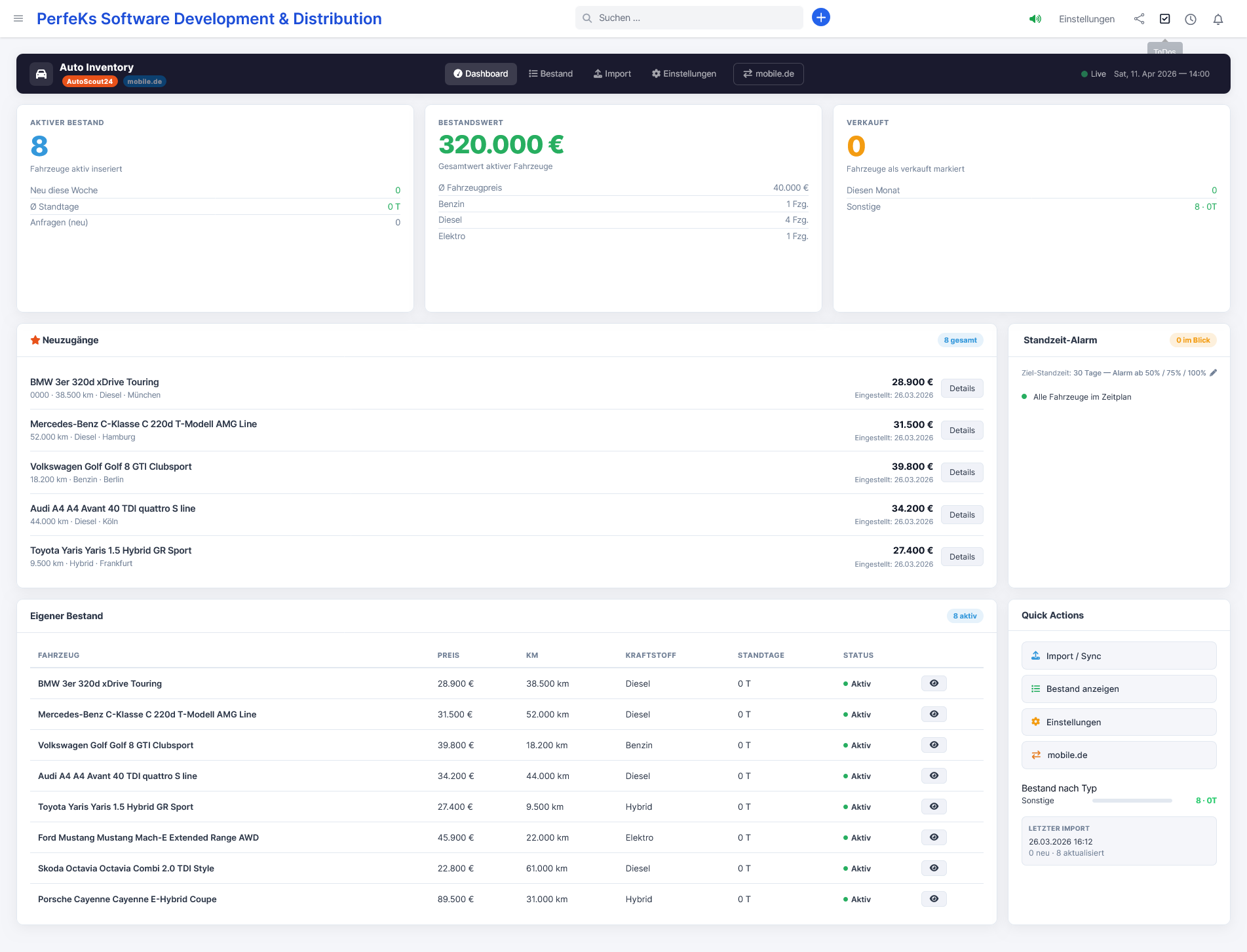The height and width of the screenshot is (952, 1247).
Task: Click the blue plus add button
Action: (x=820, y=18)
